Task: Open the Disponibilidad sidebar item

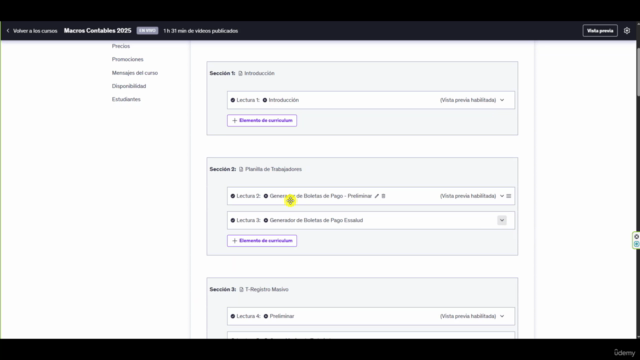Action: (x=129, y=86)
